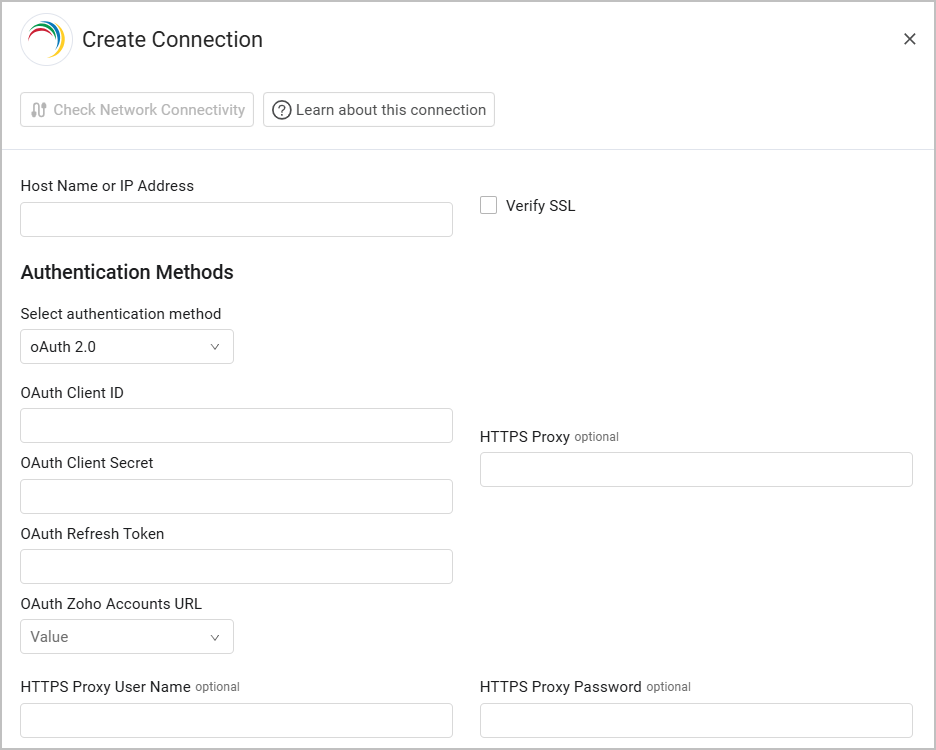Focus the HTTPS Proxy input box
Screen dimensions: 936x750
[x=696, y=470]
